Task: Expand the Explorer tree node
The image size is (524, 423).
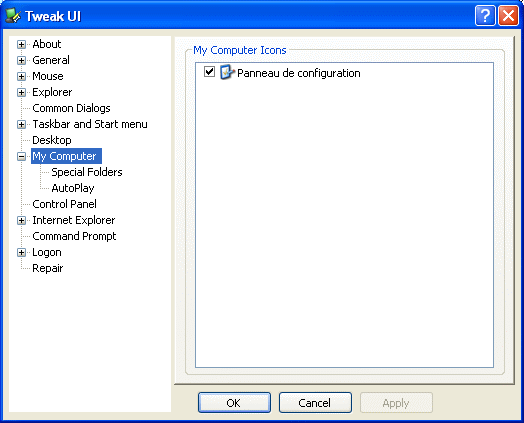Action: (21, 93)
